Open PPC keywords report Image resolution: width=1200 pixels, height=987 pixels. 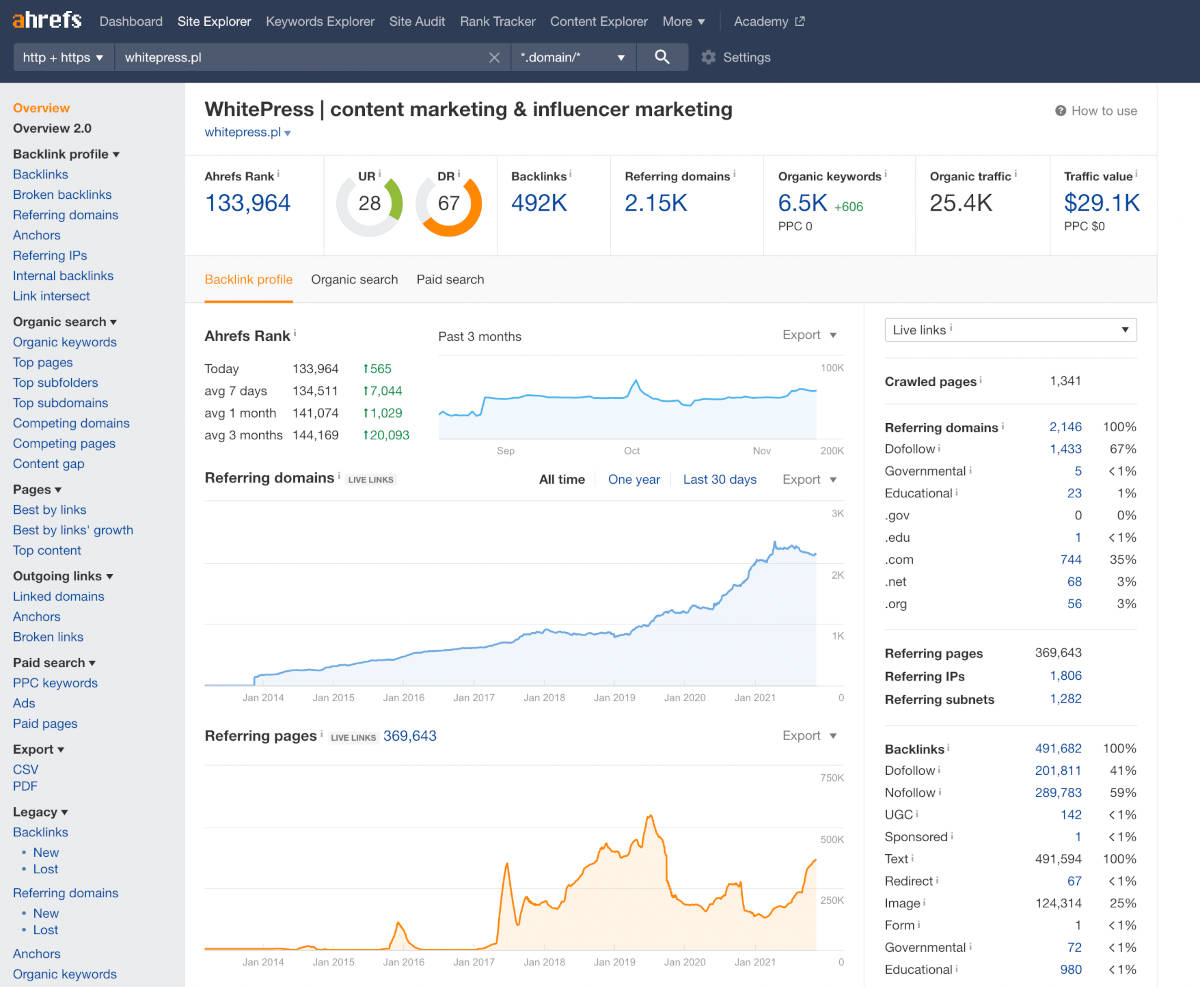[x=55, y=683]
